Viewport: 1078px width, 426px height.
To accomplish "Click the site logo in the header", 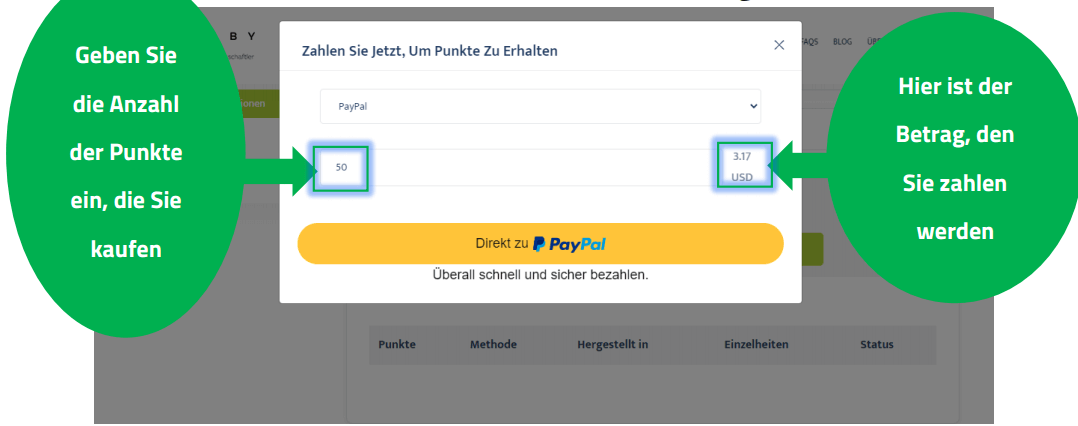I will point(243,40).
